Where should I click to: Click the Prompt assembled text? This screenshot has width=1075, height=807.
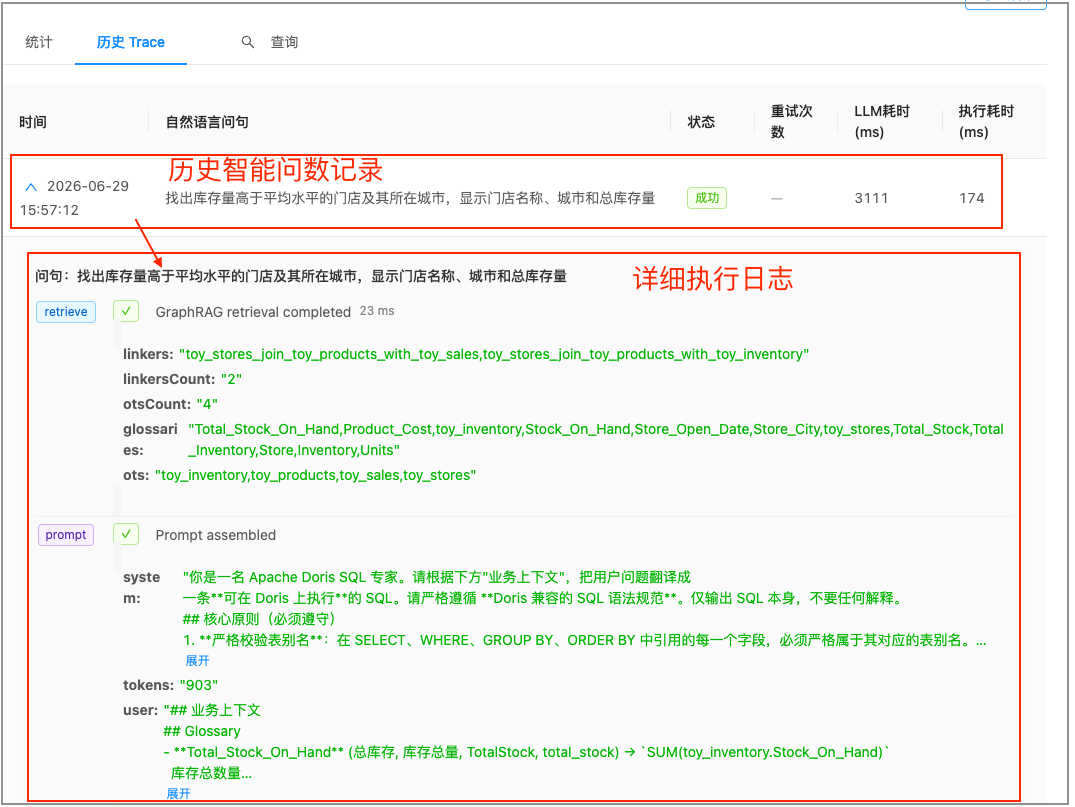point(216,535)
